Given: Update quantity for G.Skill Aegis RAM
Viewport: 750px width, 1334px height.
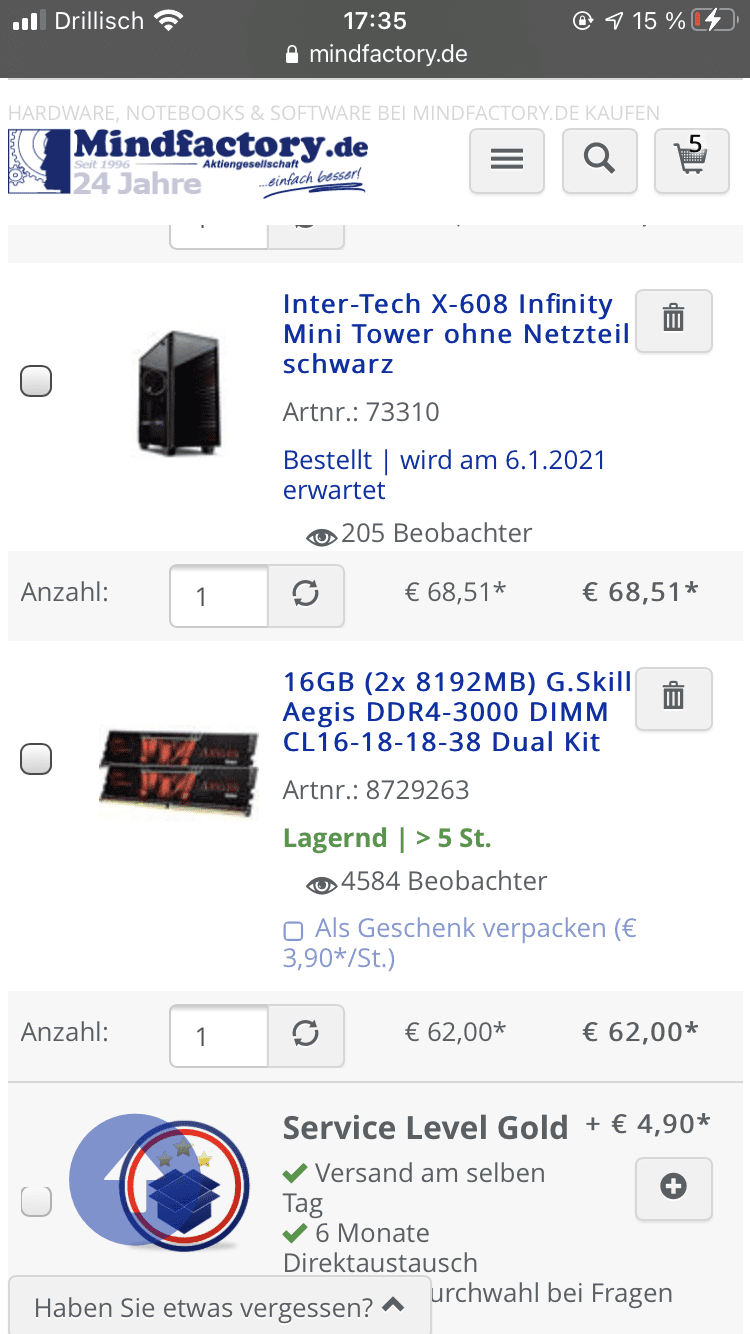Looking at the screenshot, I should pyautogui.click(x=306, y=1035).
